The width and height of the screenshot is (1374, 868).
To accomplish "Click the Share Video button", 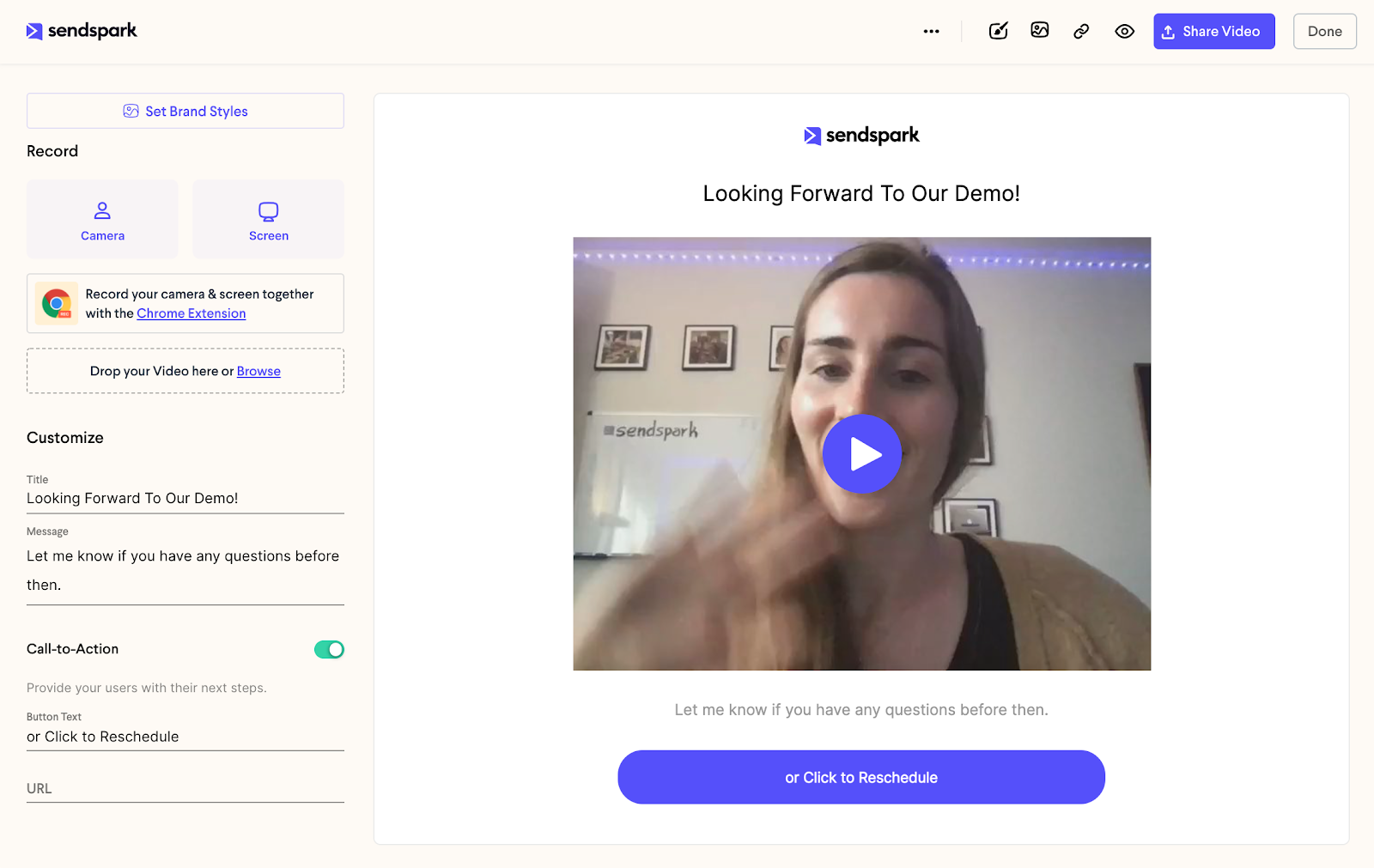I will pos(1213,32).
